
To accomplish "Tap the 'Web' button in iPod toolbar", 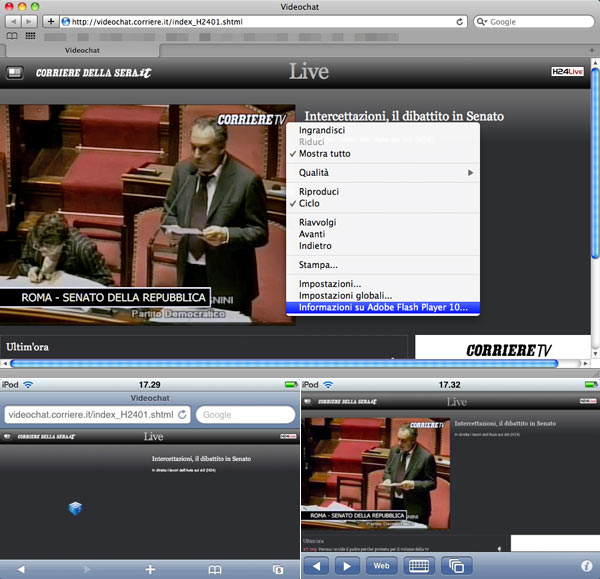I will click(382, 566).
